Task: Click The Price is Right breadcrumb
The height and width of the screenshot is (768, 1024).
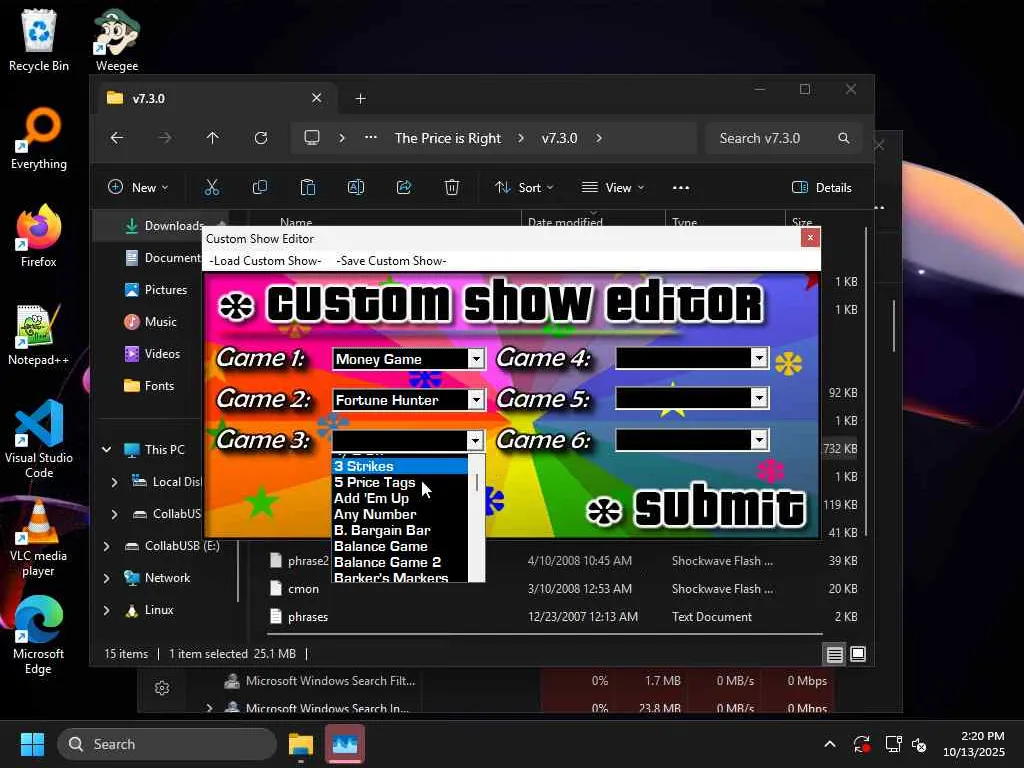Action: 447,138
